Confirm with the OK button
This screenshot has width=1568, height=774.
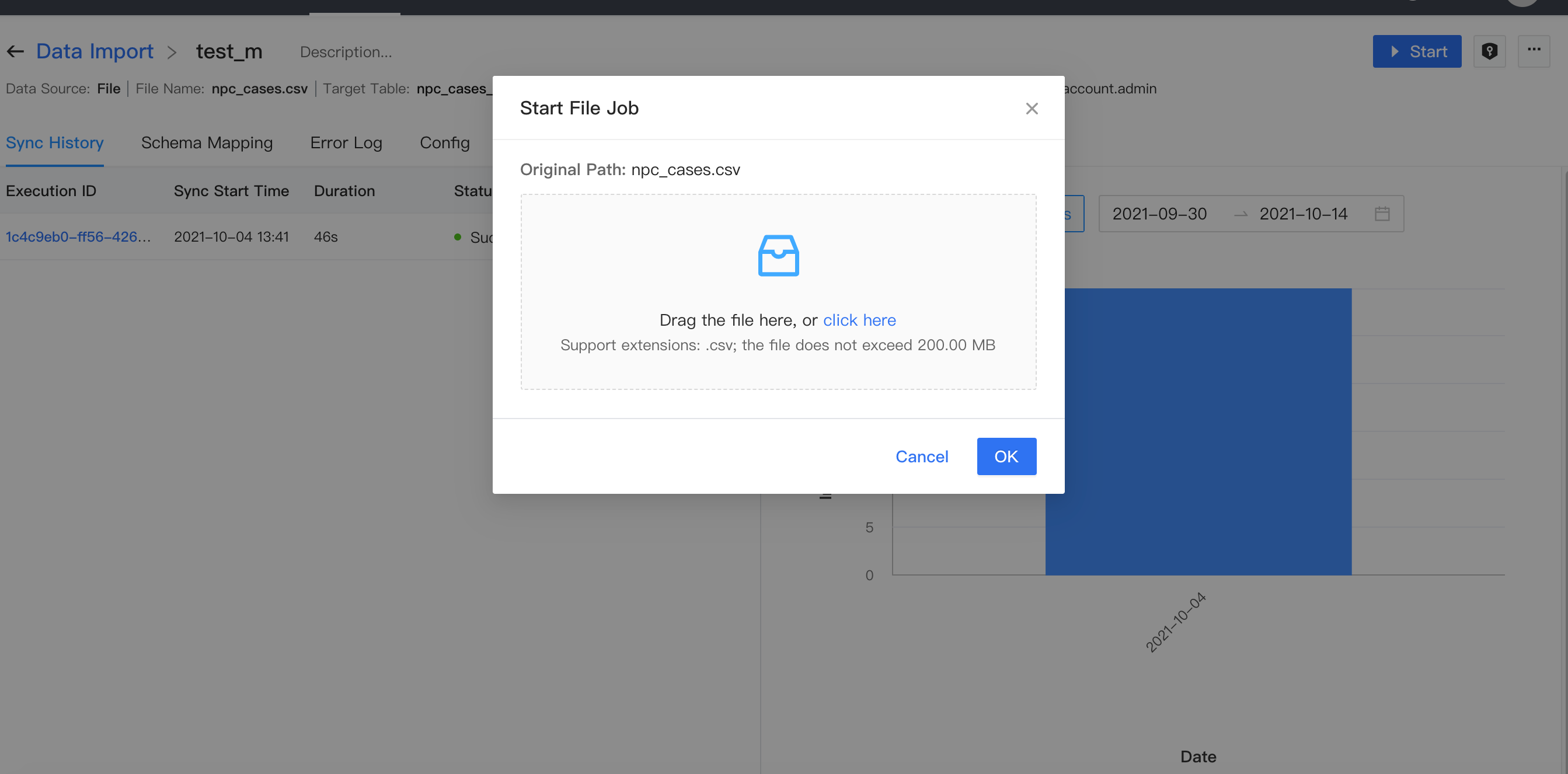[1006, 456]
